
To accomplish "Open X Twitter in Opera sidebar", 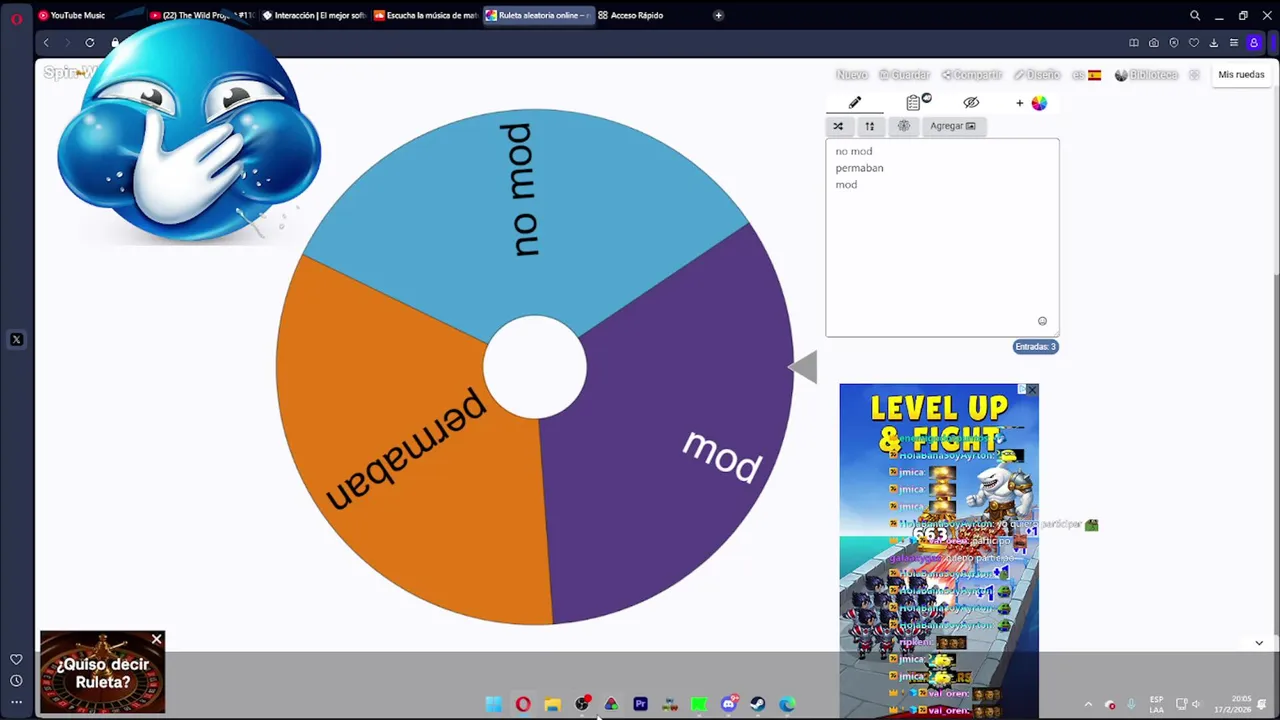I will [x=16, y=340].
